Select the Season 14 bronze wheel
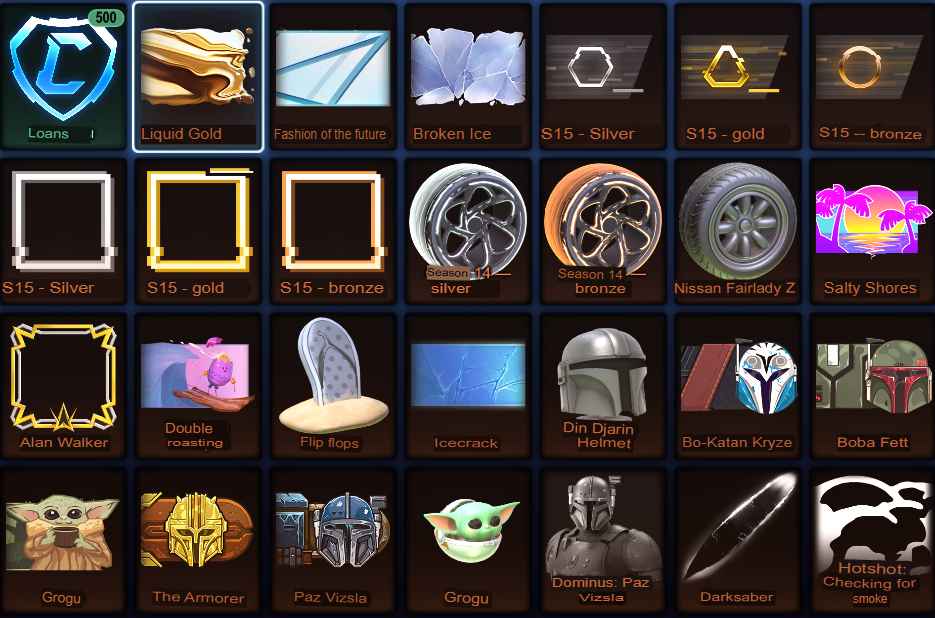This screenshot has height=618, width=935. click(602, 231)
